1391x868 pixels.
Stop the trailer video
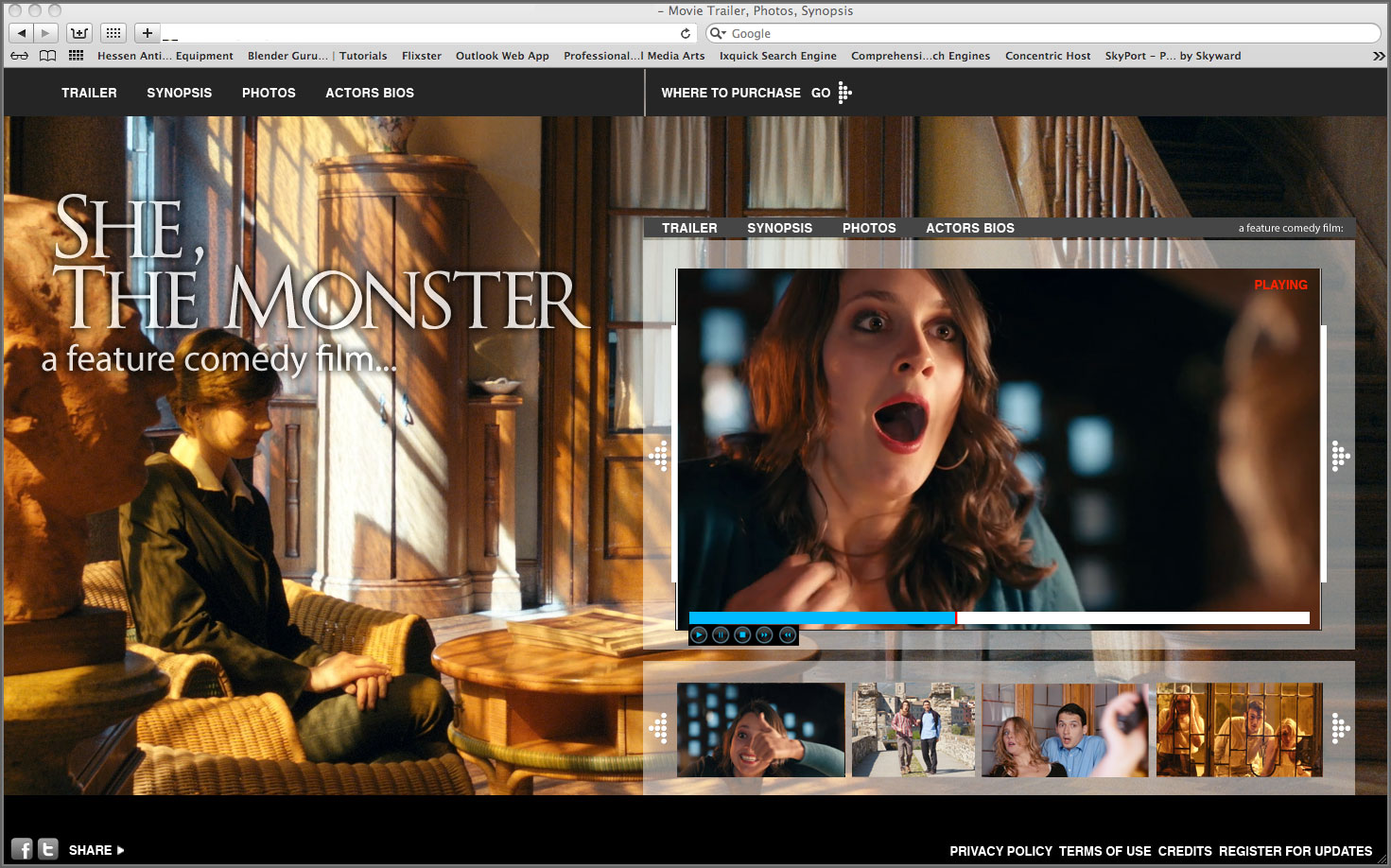click(x=742, y=634)
